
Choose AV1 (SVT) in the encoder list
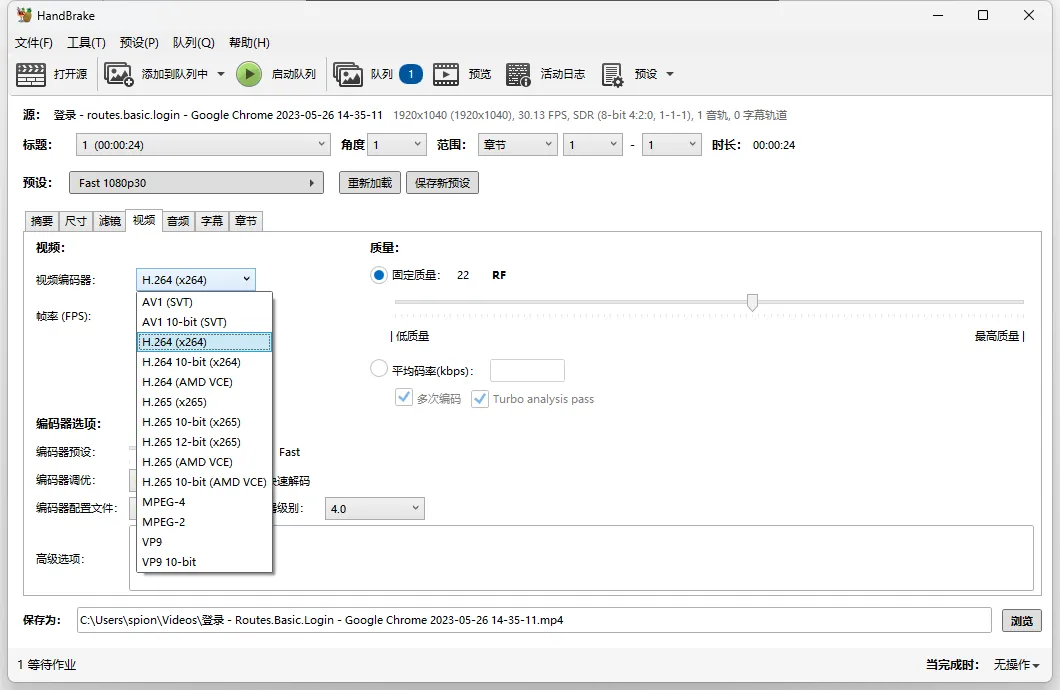coord(204,302)
